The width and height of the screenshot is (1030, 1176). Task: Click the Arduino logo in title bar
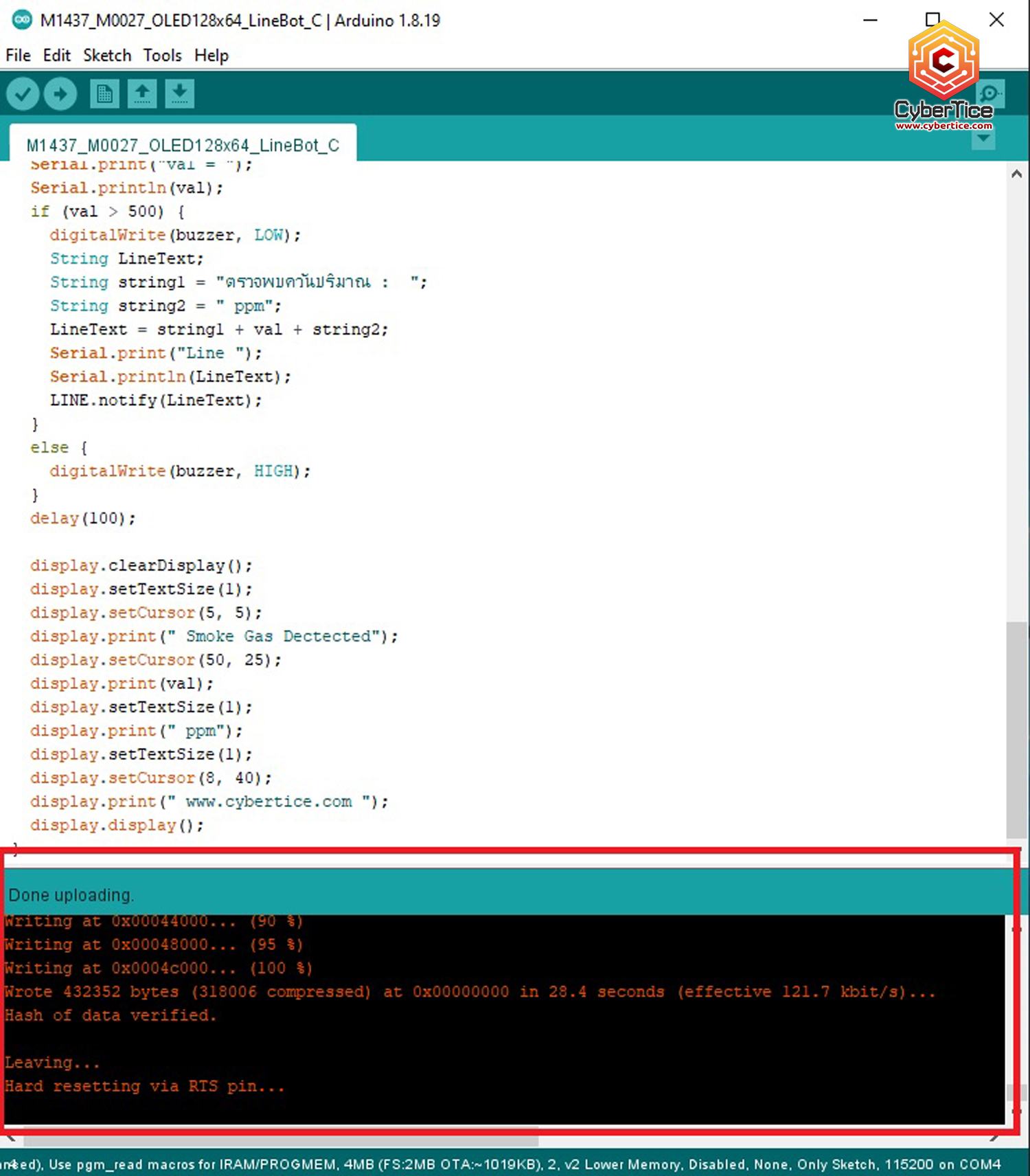(22, 20)
